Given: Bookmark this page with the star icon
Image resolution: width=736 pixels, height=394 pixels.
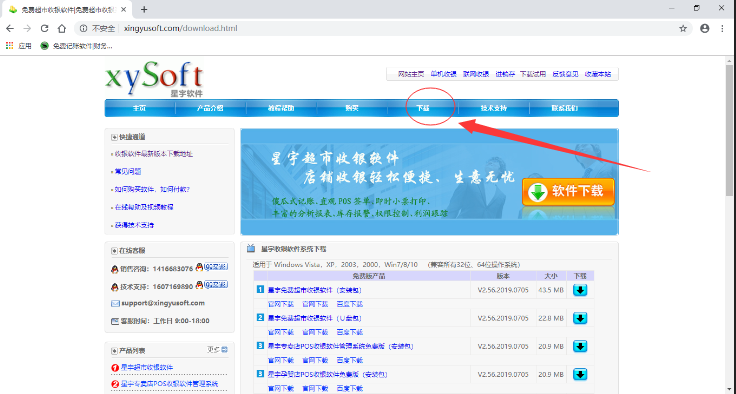Looking at the screenshot, I should pyautogui.click(x=683, y=29).
